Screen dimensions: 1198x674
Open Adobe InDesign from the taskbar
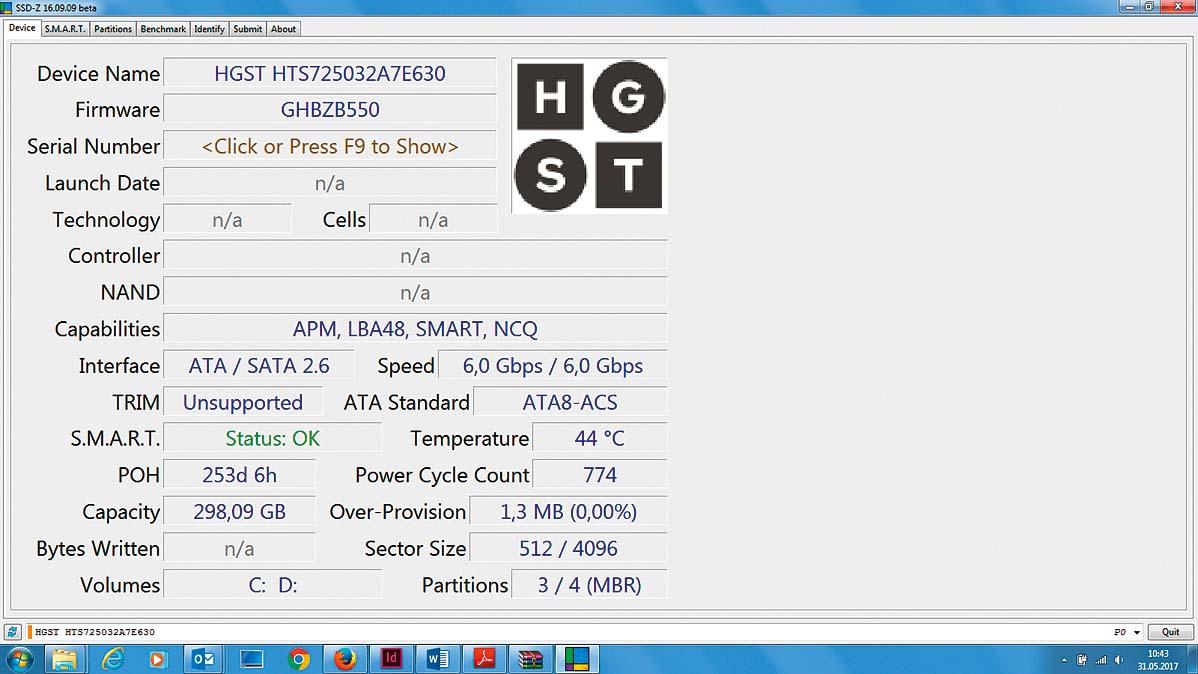point(391,659)
